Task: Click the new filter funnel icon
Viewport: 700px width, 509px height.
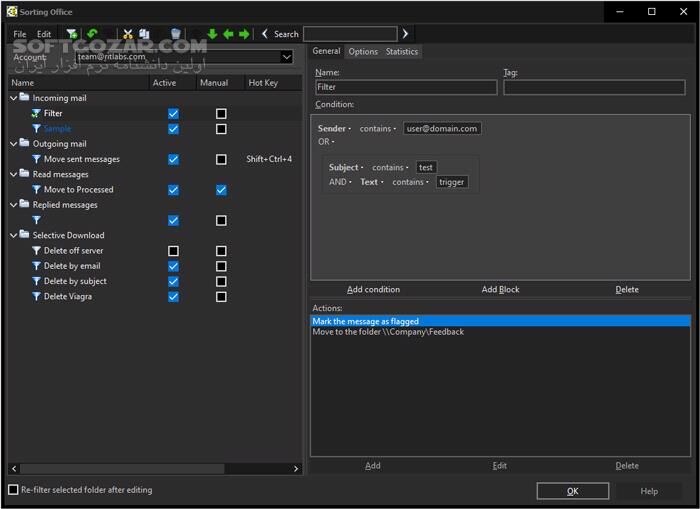Action: (71, 34)
